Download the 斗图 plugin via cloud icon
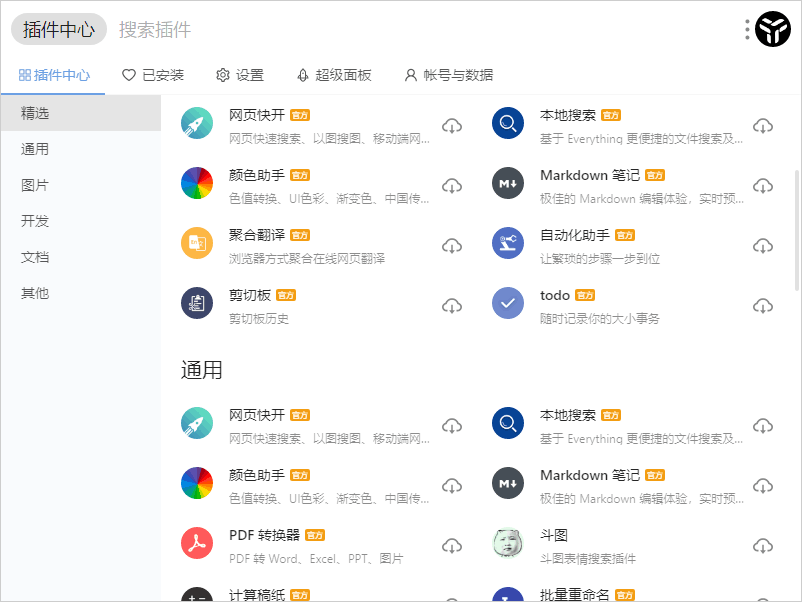The width and height of the screenshot is (802, 602). (x=763, y=546)
